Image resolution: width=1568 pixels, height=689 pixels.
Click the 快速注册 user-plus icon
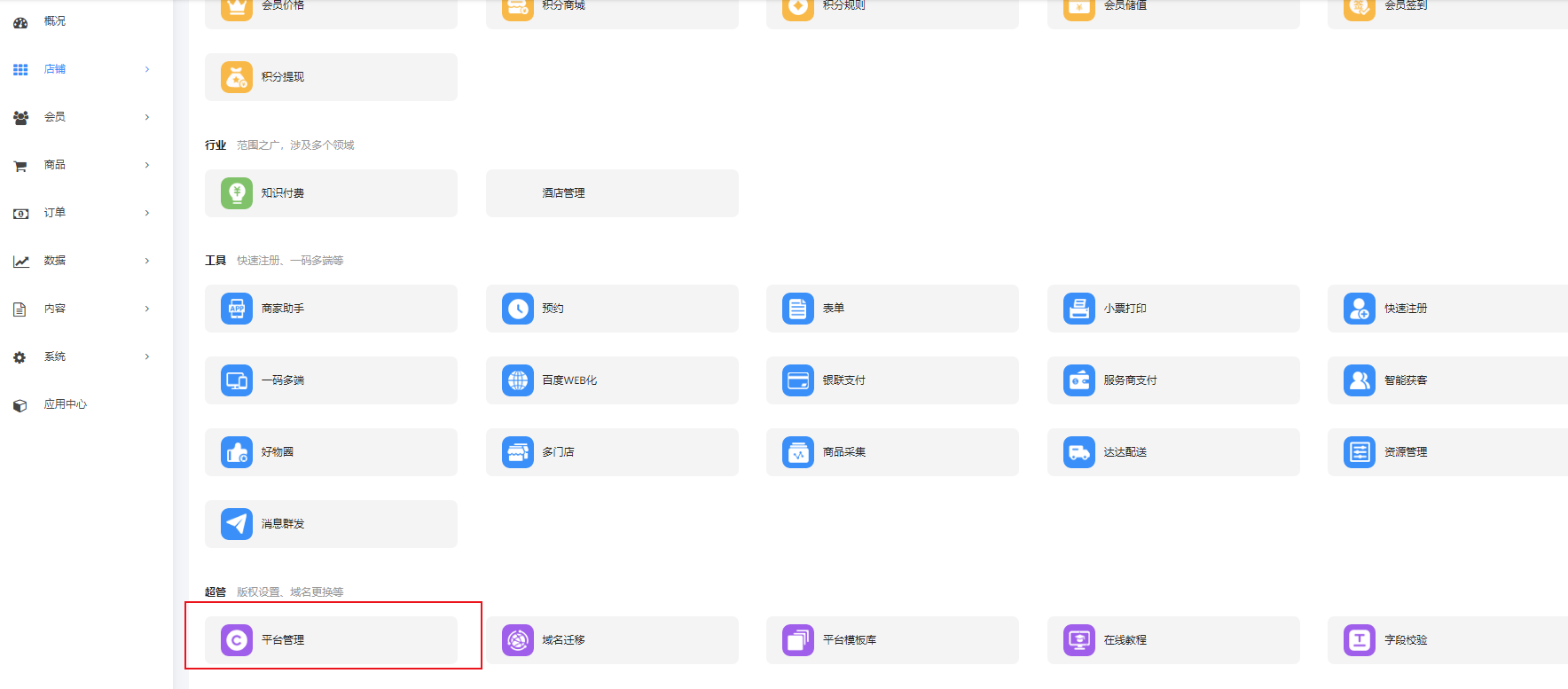[x=1360, y=309]
